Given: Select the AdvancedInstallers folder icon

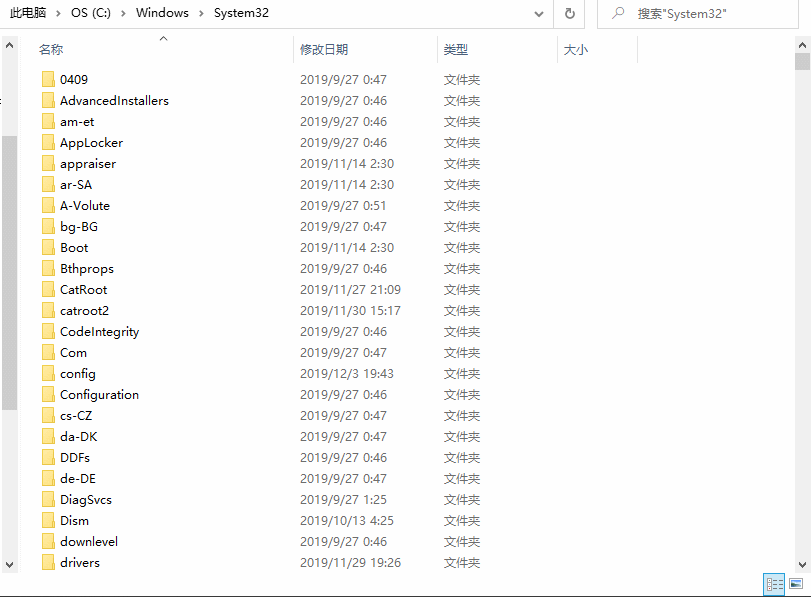Looking at the screenshot, I should tap(48, 100).
